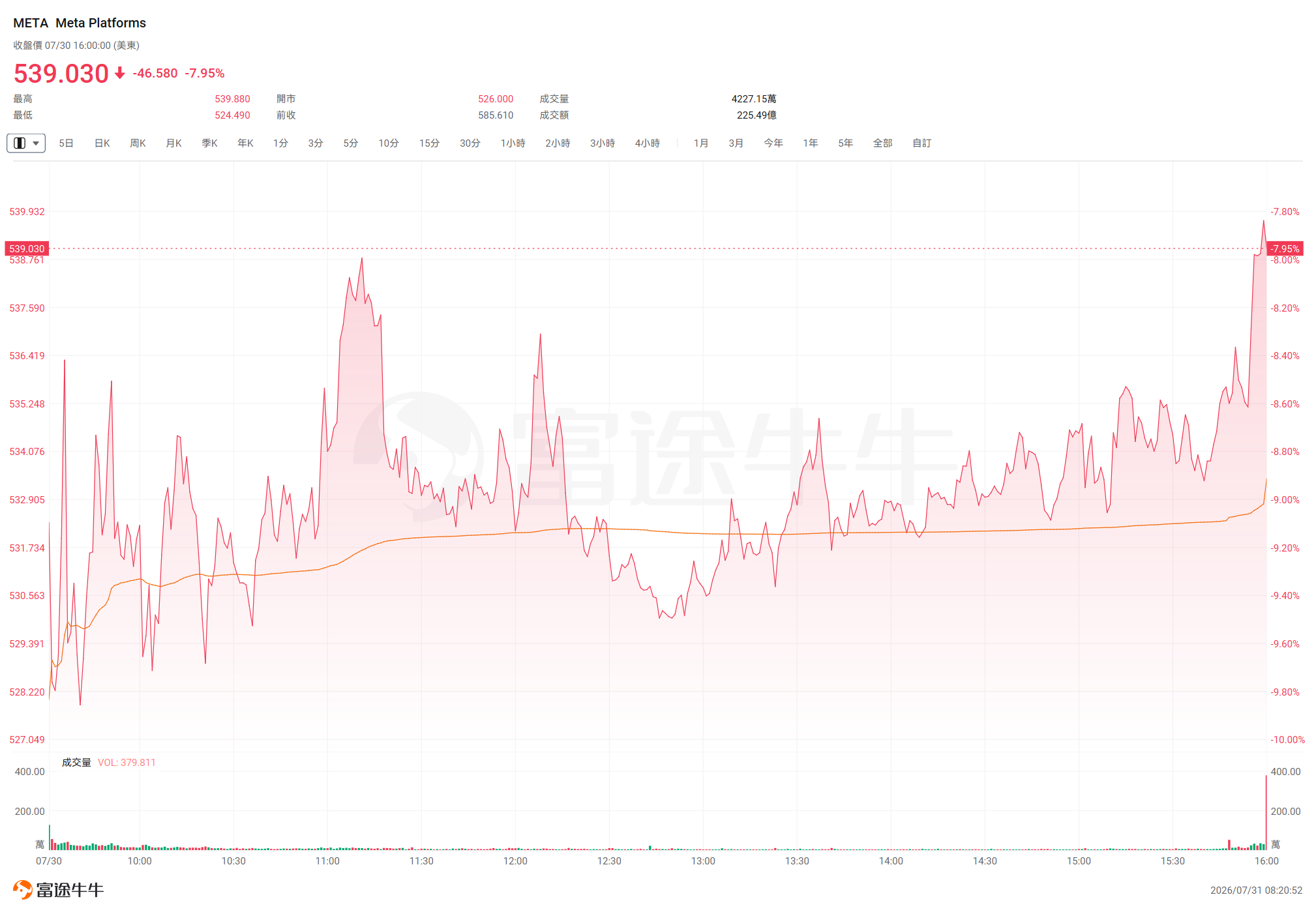Screen dimensions: 1316x912
Task: Click the closing price 539.030
Action: [x=61, y=73]
